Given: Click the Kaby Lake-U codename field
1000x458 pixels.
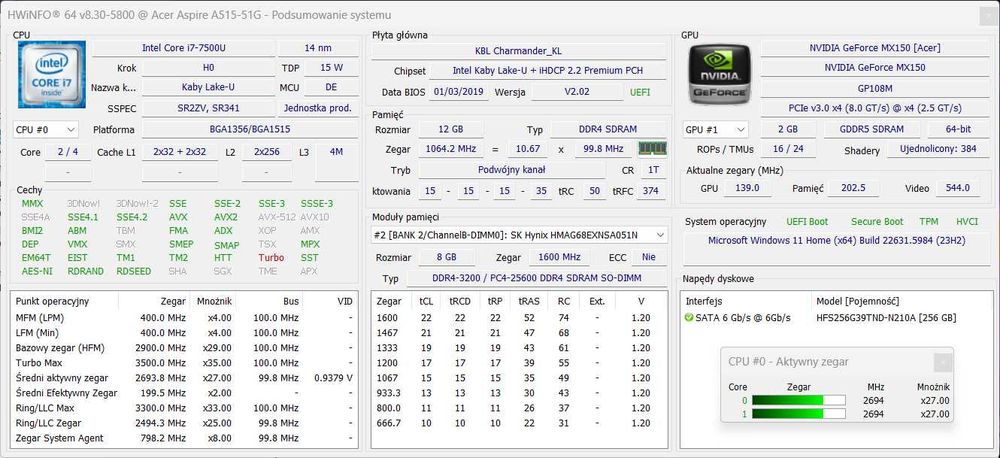Looking at the screenshot, I should point(208,87).
